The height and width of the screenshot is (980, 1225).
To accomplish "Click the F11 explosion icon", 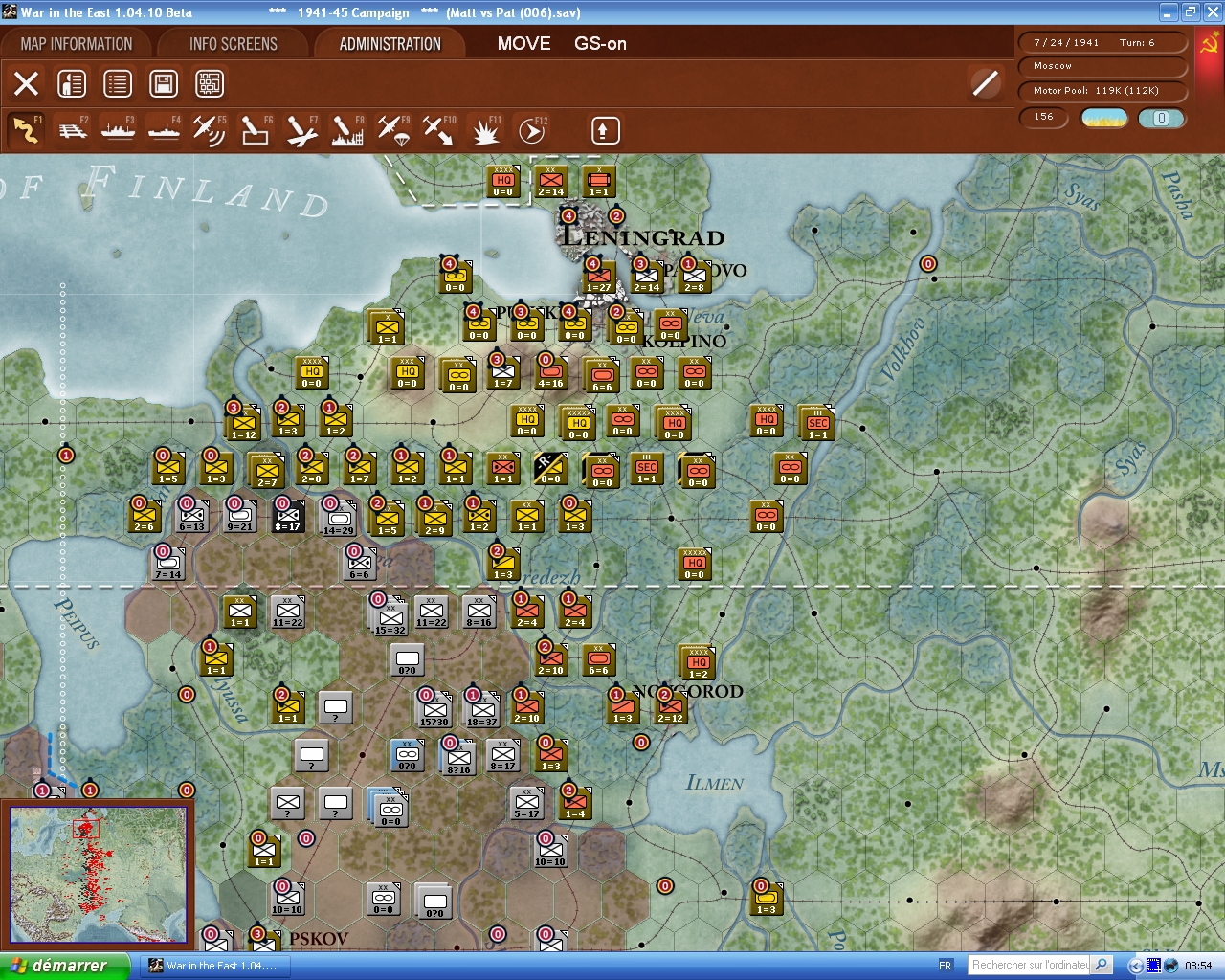I will 485,130.
